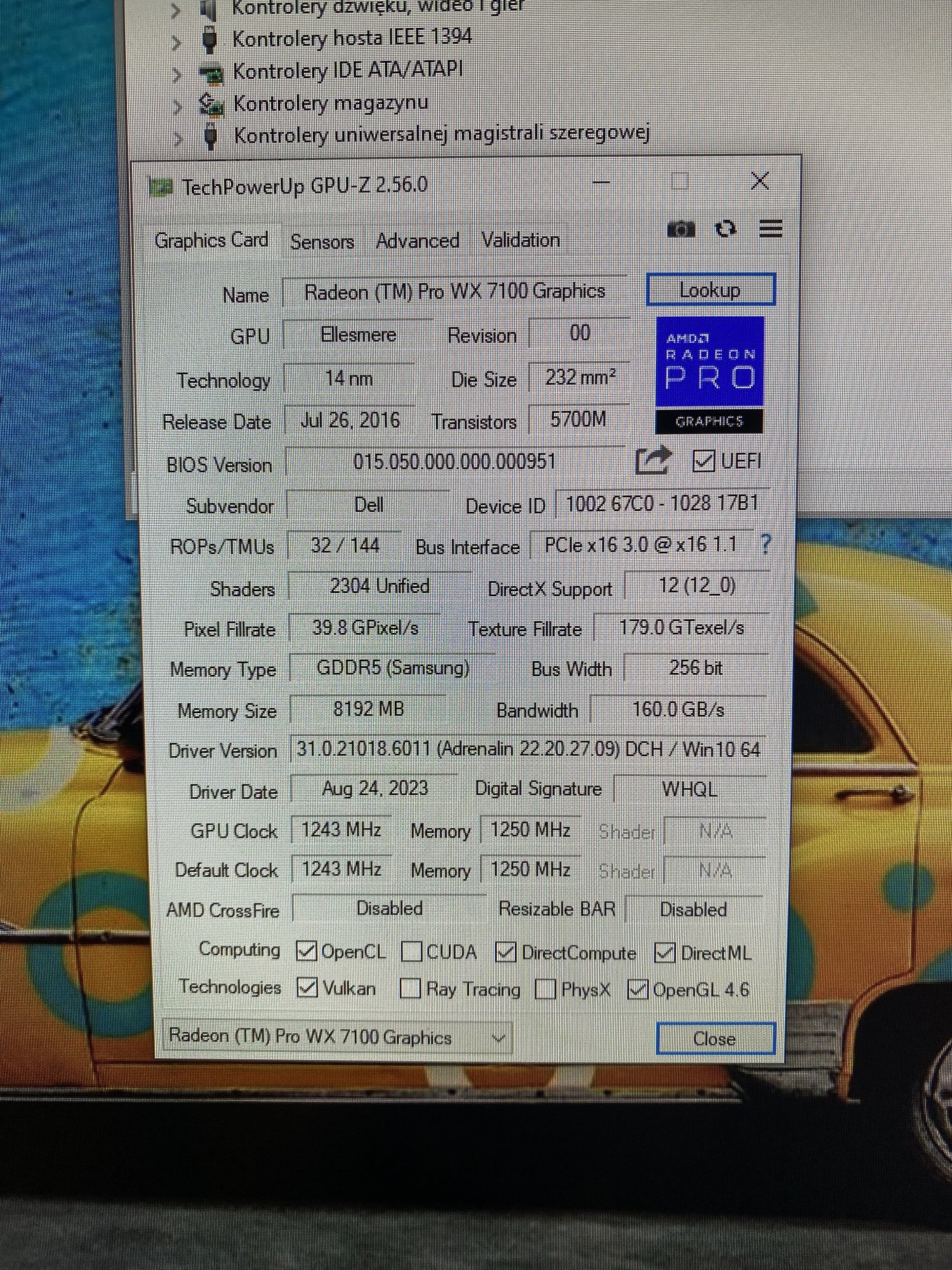Expand Kontrolery dźwięku, wideo i gier node
952x1270 pixels.
click(176, 10)
